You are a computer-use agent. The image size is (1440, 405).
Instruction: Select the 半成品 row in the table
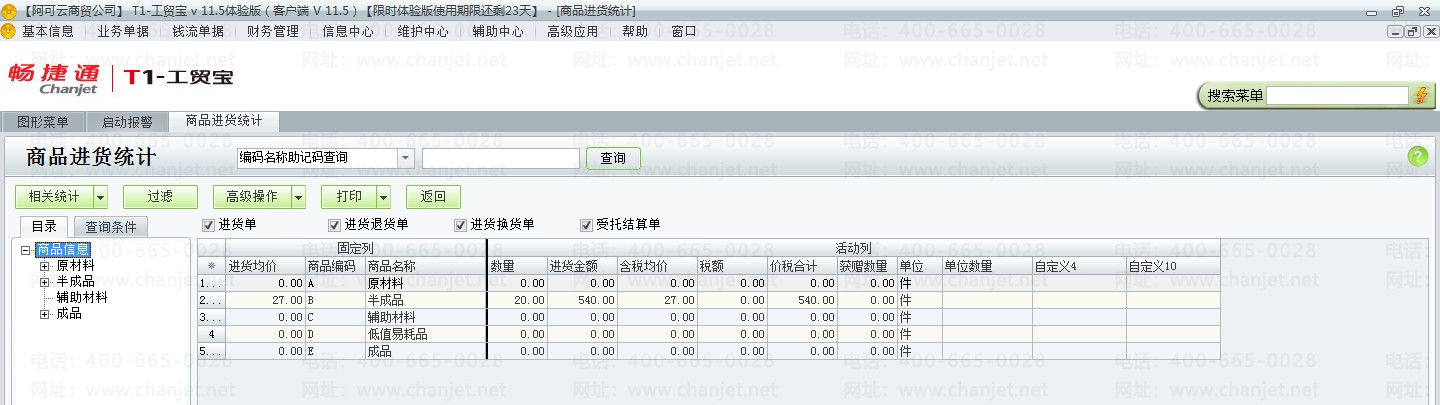pos(709,300)
